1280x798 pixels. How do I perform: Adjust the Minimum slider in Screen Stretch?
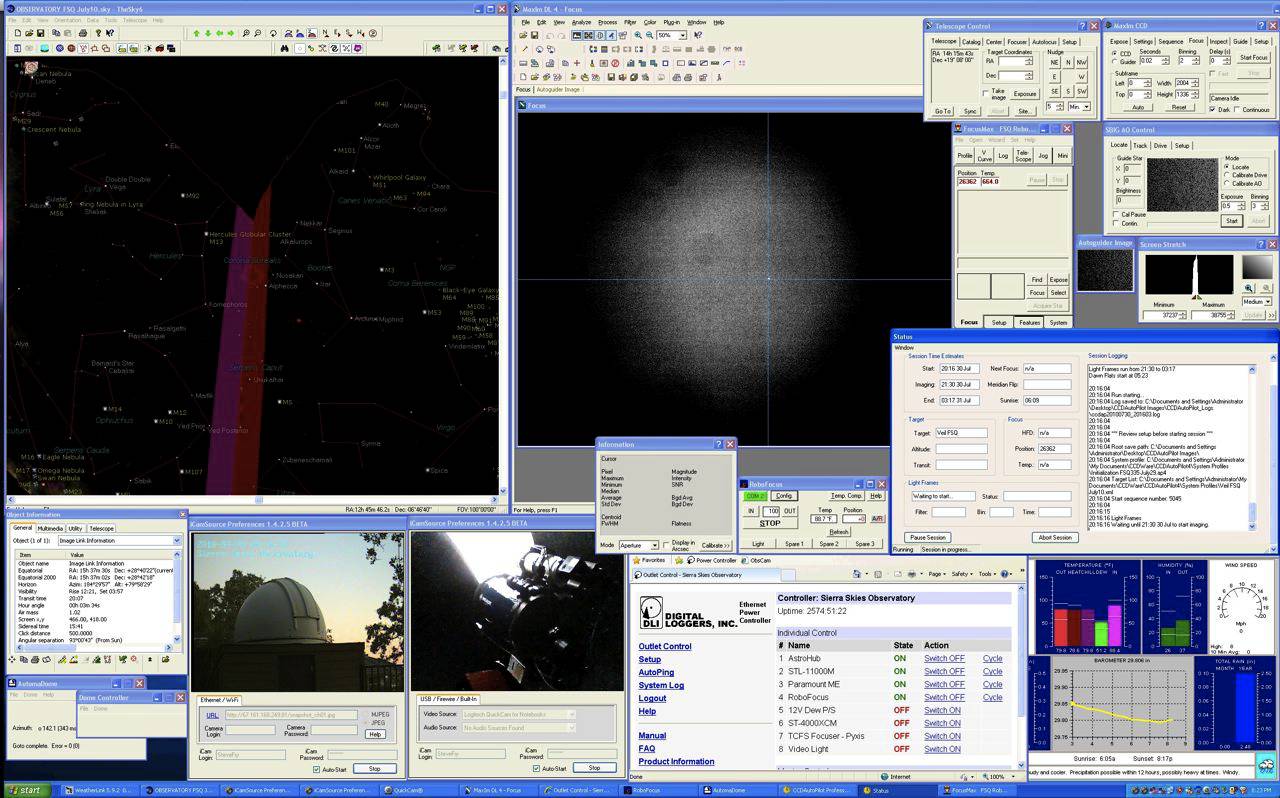1194,297
